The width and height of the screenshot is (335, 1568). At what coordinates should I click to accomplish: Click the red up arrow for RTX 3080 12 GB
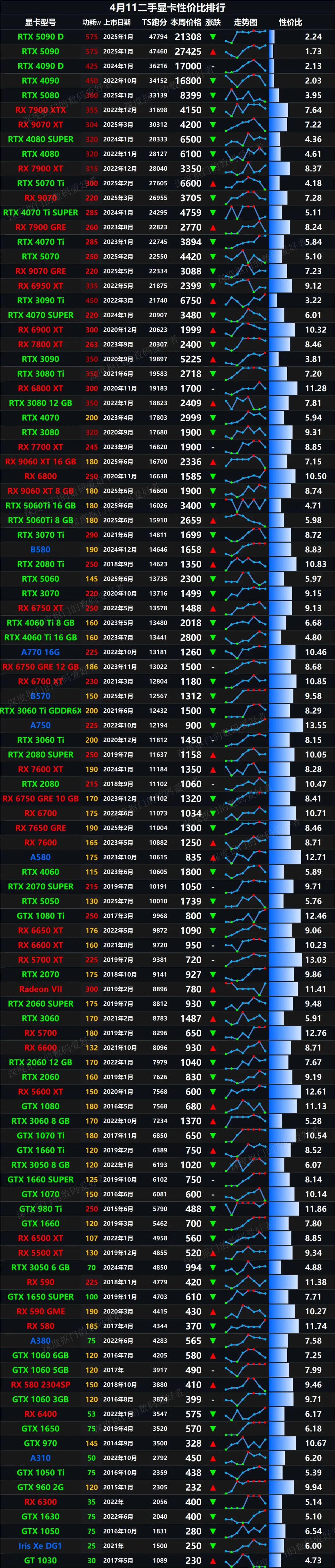(x=213, y=403)
